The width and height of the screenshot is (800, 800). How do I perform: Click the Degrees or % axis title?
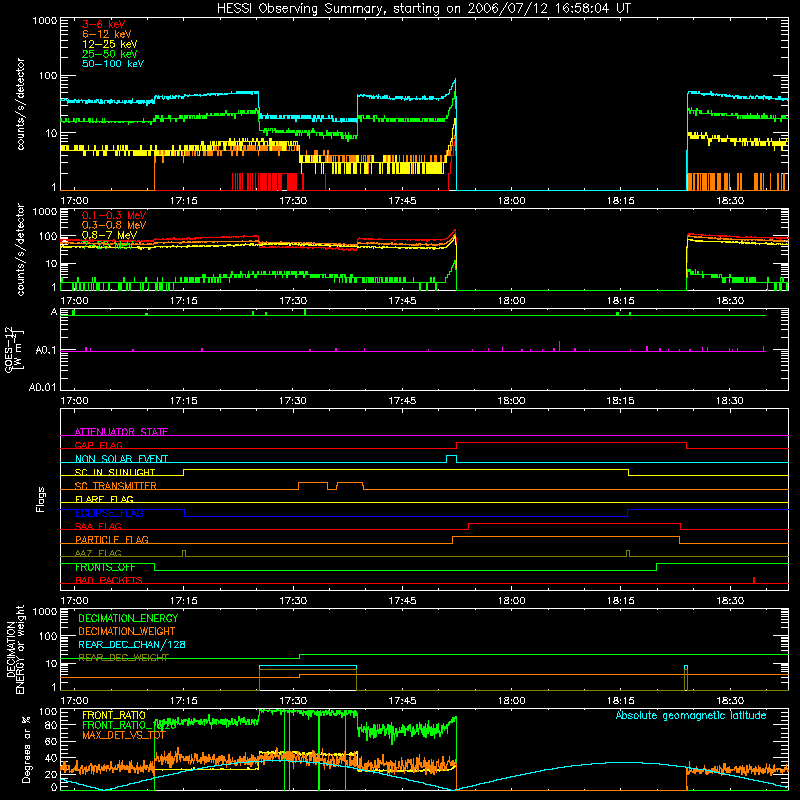26,749
